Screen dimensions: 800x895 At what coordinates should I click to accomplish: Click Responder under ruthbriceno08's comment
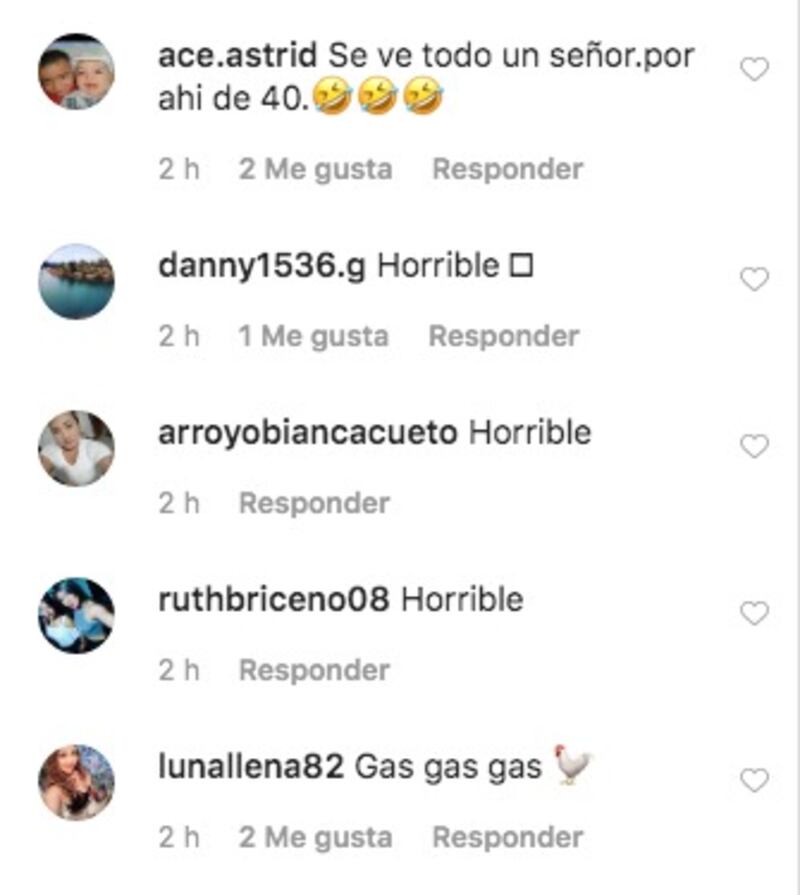(x=314, y=670)
